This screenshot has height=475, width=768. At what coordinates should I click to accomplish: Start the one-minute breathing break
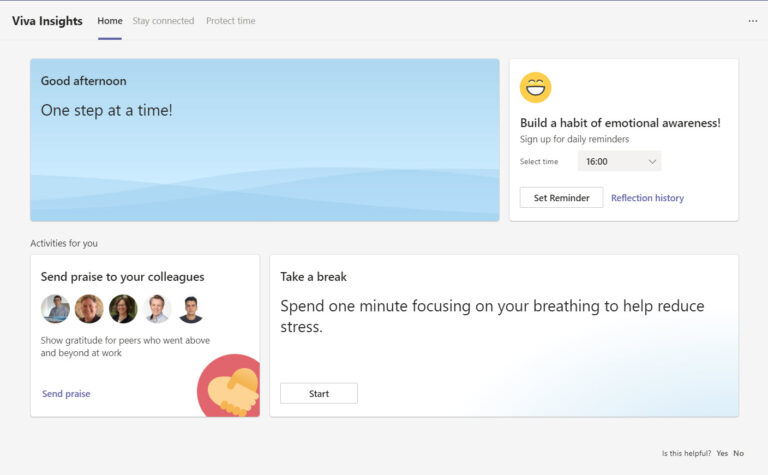click(319, 394)
